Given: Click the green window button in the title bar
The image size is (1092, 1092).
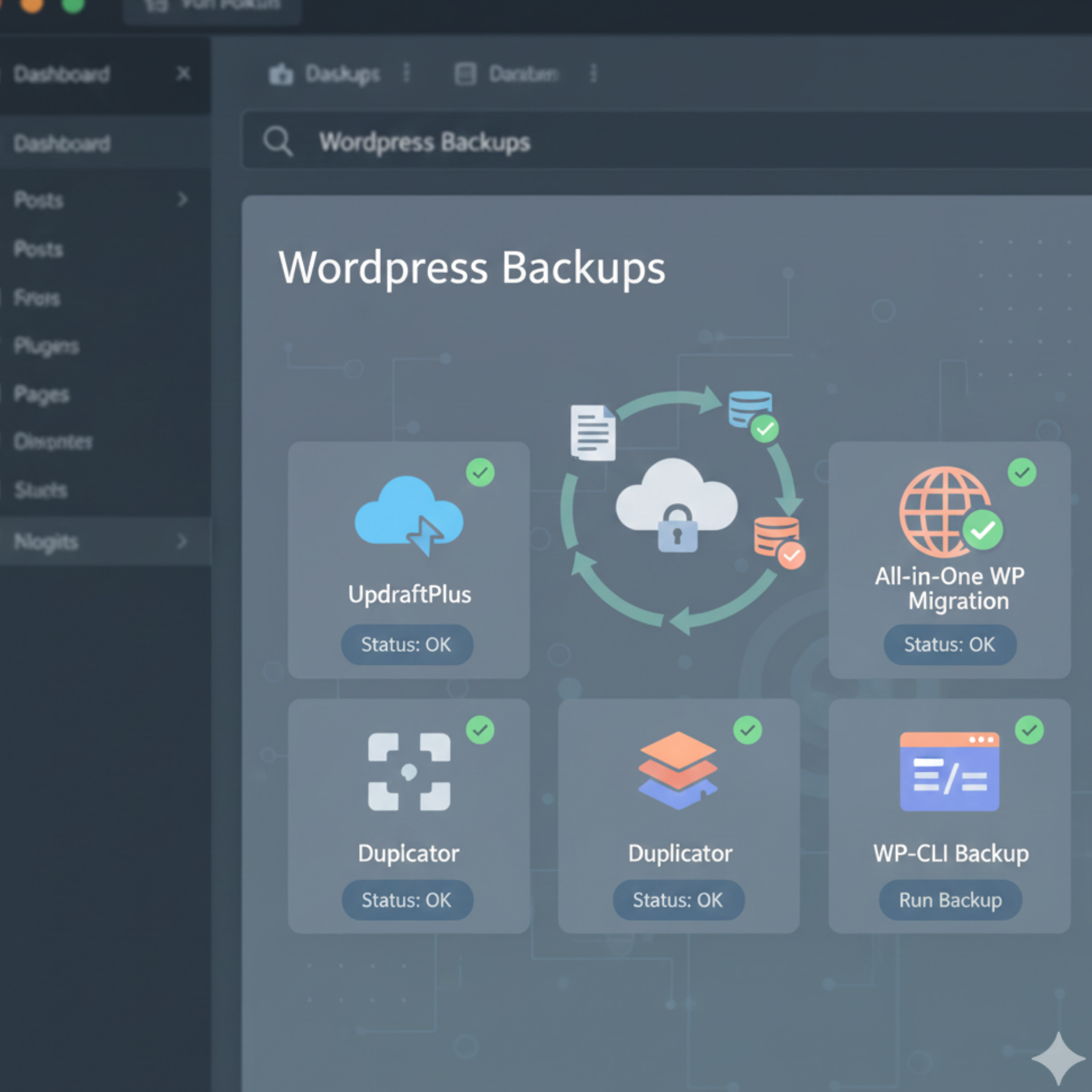Looking at the screenshot, I should click(73, 4).
